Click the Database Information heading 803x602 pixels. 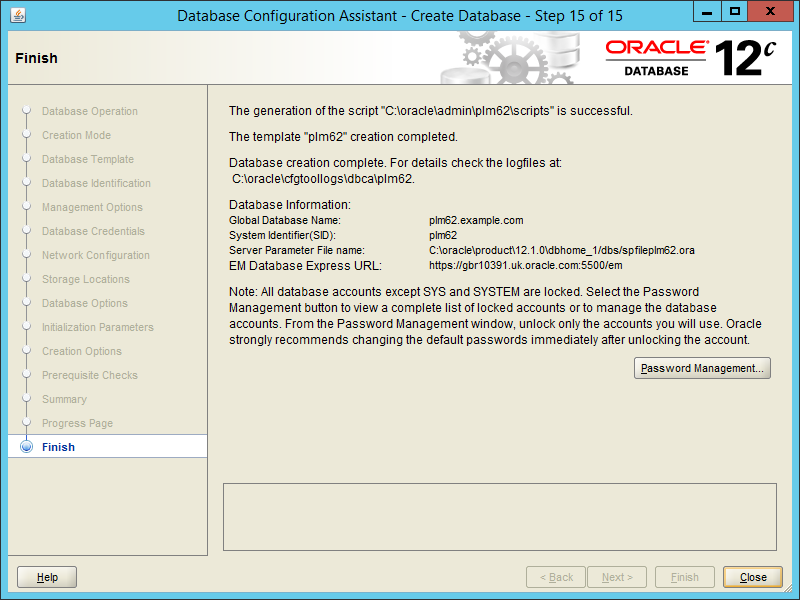[x=290, y=205]
